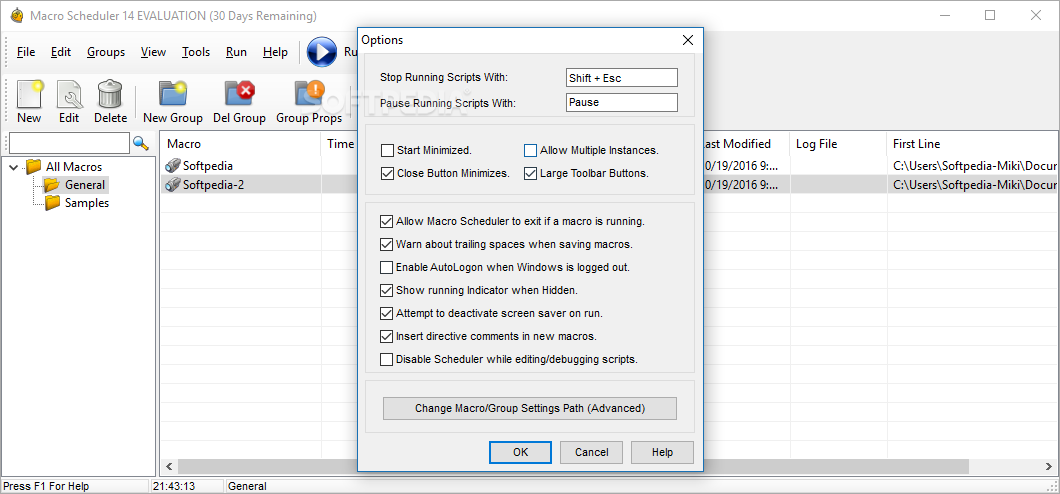Click OK in Options dialog
This screenshot has width=1060, height=494.
pyautogui.click(x=521, y=452)
